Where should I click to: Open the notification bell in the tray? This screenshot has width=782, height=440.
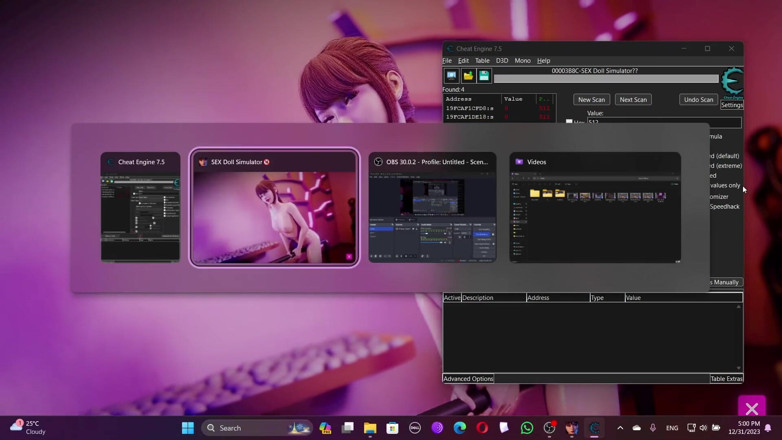click(x=768, y=428)
